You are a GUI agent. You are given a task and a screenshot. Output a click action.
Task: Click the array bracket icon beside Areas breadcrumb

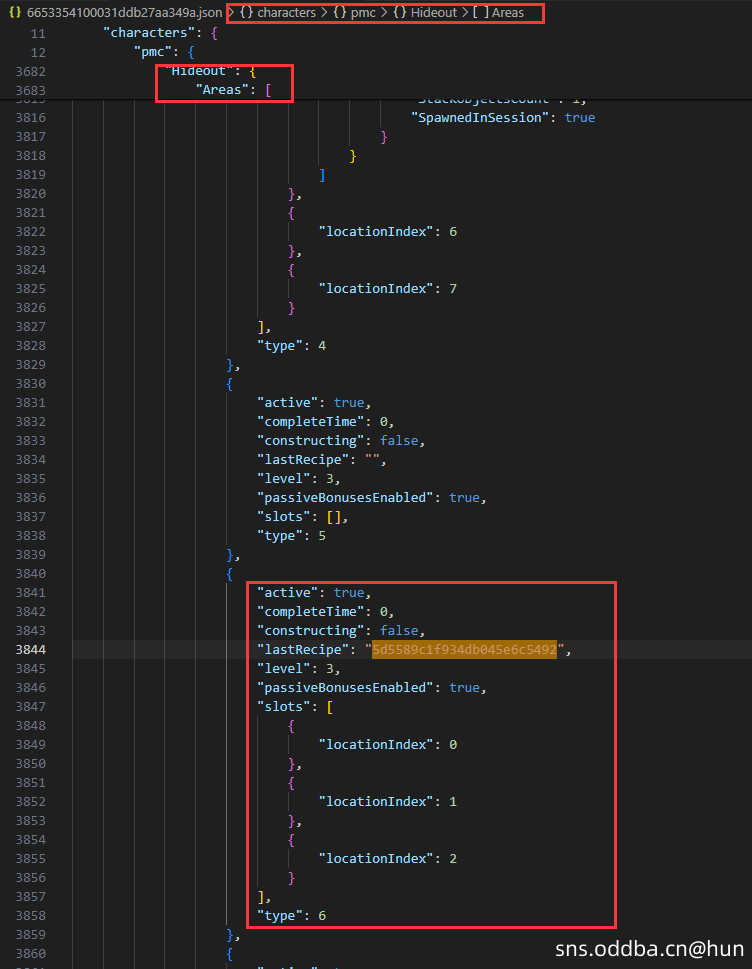480,13
